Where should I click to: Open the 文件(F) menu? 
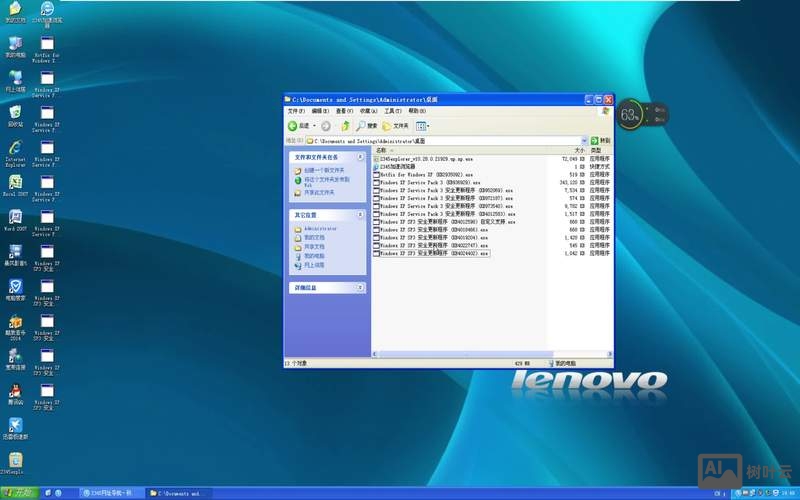coord(297,111)
